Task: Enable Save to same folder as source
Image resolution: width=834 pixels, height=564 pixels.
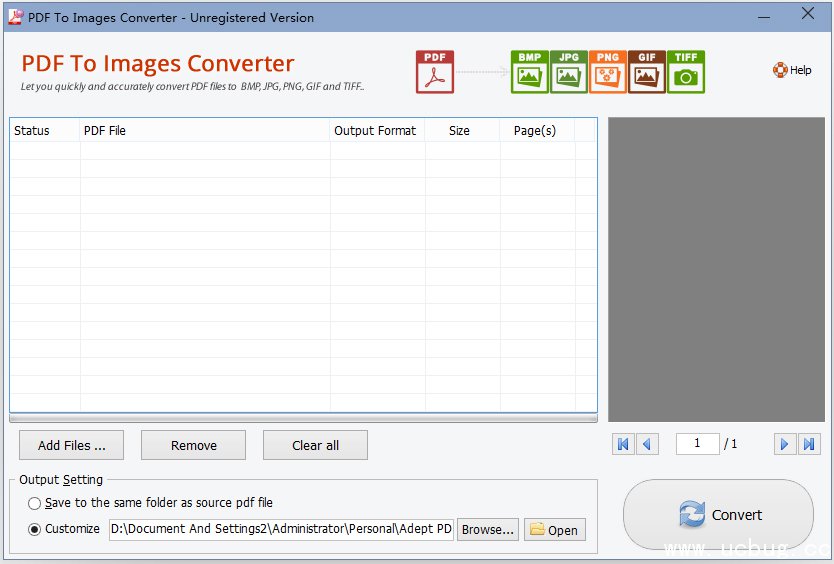Action: click(35, 503)
